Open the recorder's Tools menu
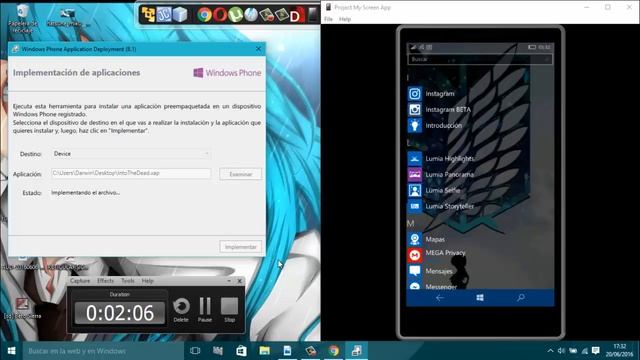Viewport: 640px width, 360px height. [127, 281]
